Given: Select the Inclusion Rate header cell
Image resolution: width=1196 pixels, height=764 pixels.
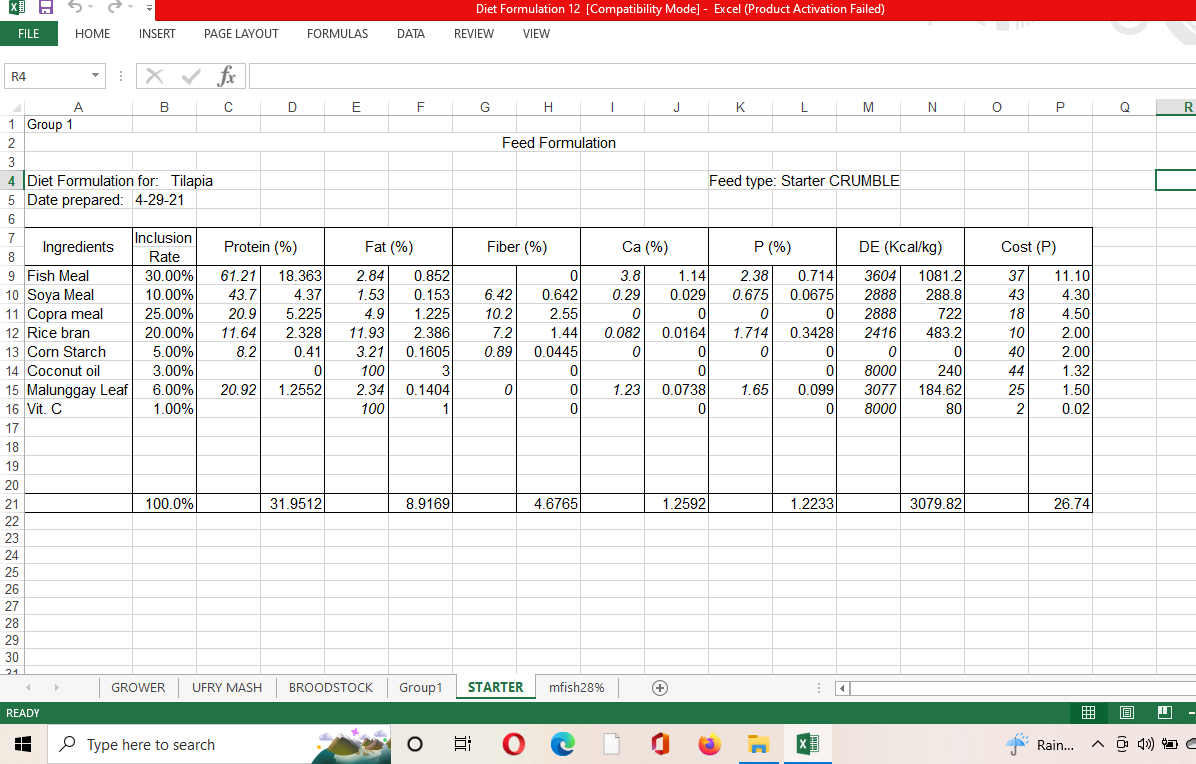Looking at the screenshot, I should pyautogui.click(x=164, y=247).
